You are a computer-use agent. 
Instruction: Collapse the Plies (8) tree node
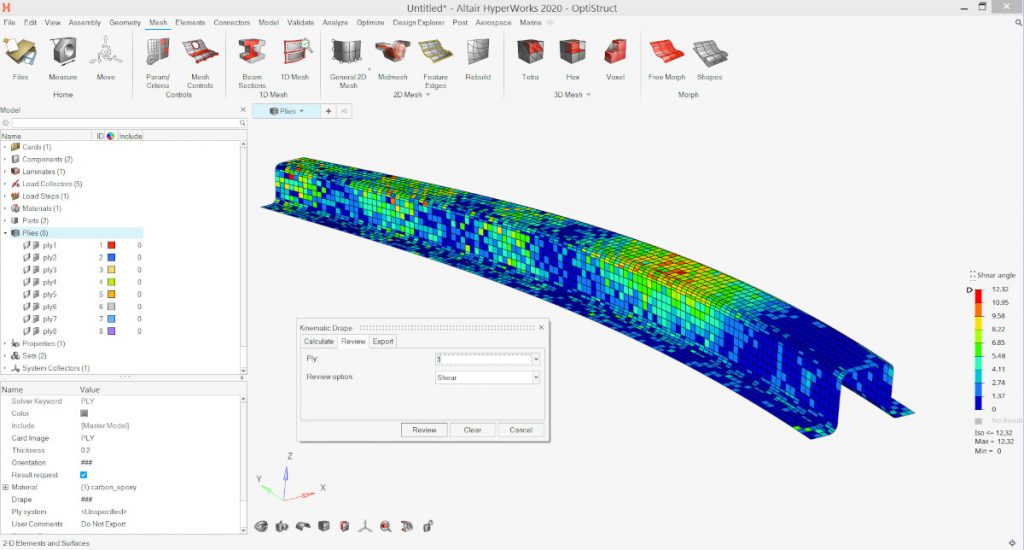click(x=5, y=233)
